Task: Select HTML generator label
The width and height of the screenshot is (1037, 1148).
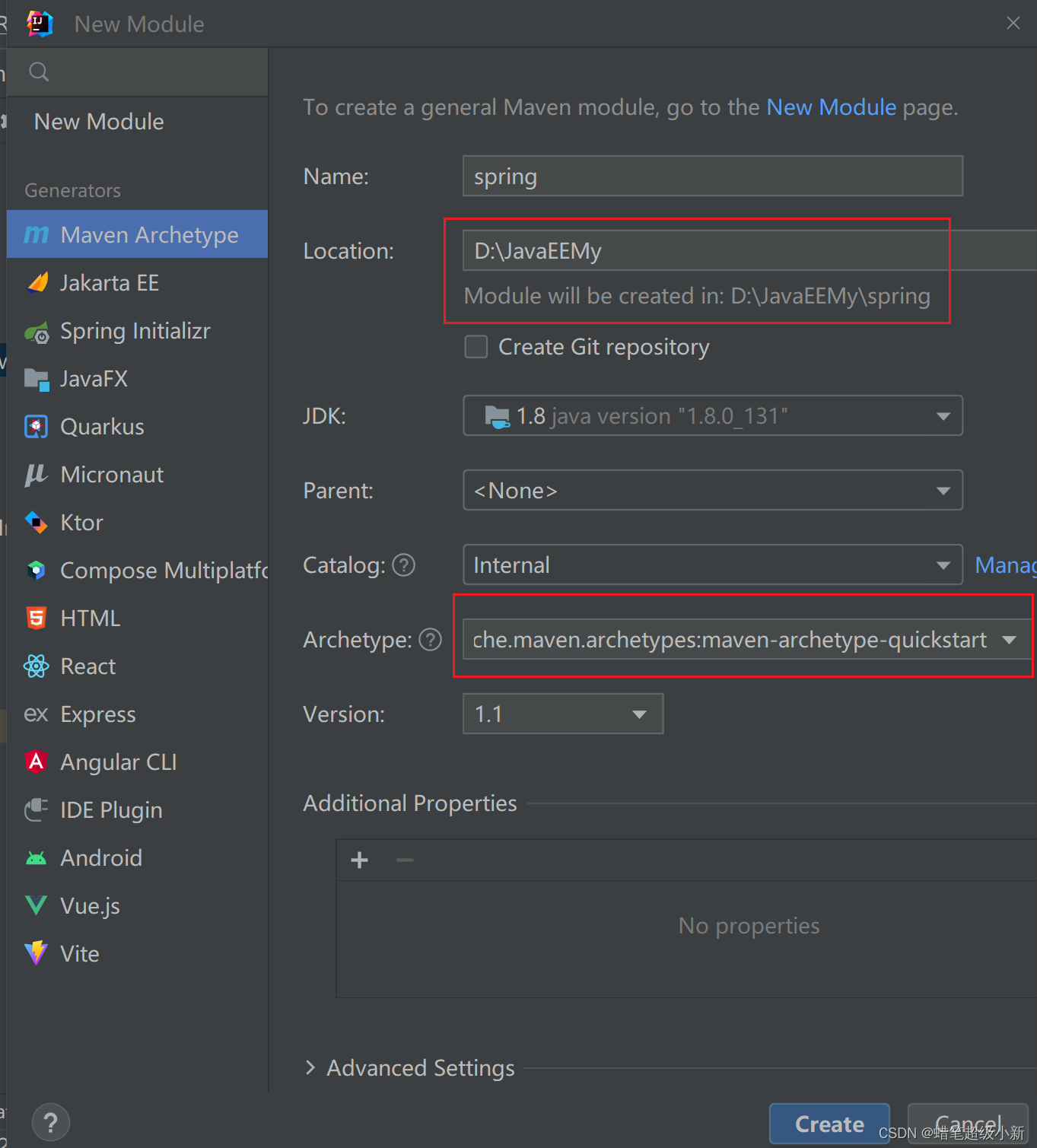Action: (x=91, y=618)
